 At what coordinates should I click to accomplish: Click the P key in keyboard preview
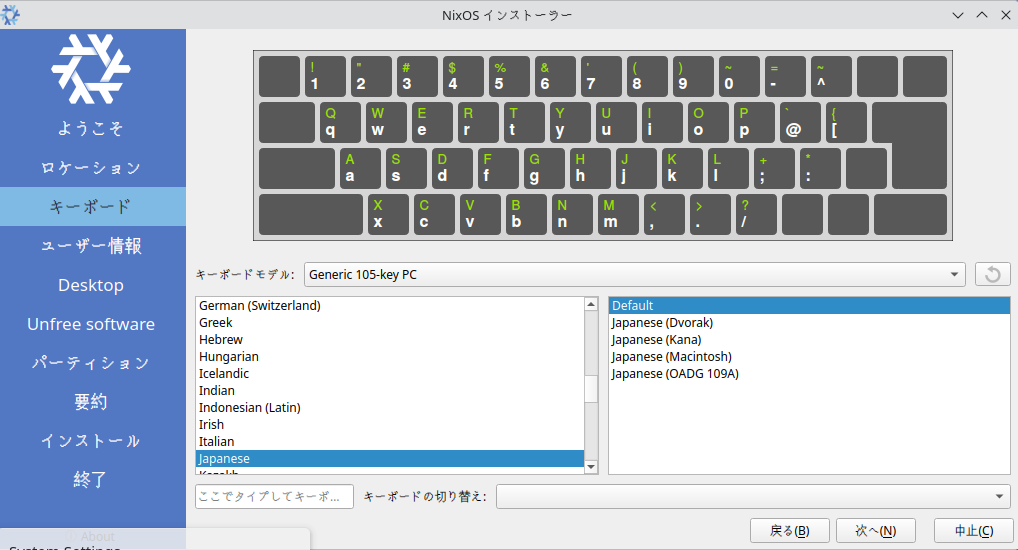point(754,122)
